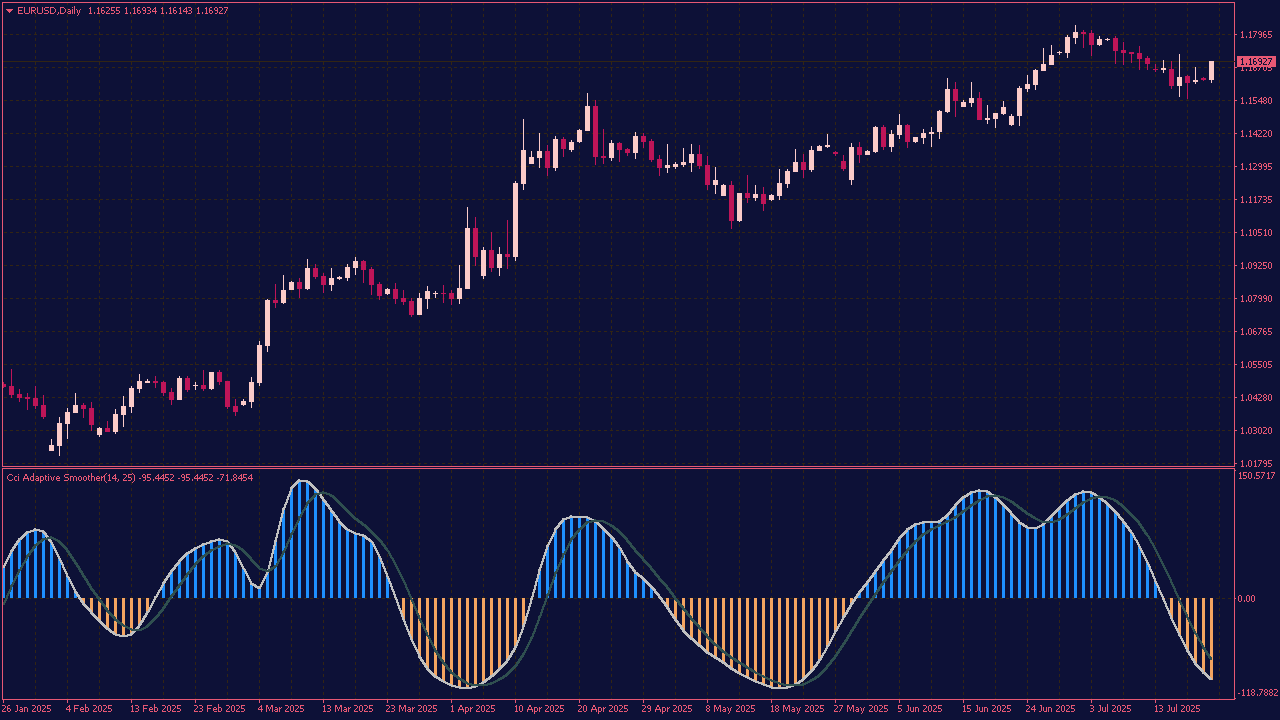Click the 4 Mar 2025 date label
This screenshot has width=1280, height=720.
pyautogui.click(x=280, y=709)
